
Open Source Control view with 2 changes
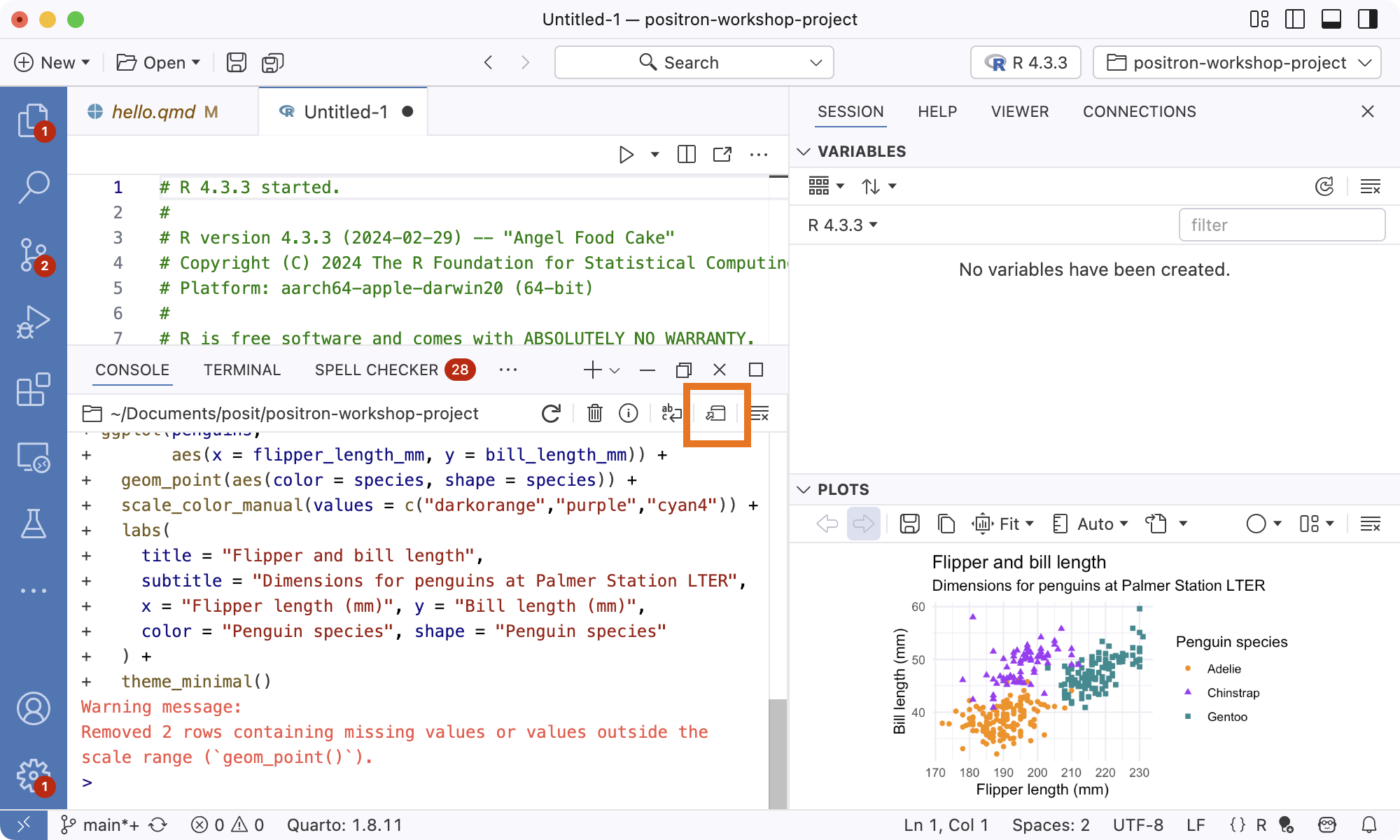click(x=33, y=255)
